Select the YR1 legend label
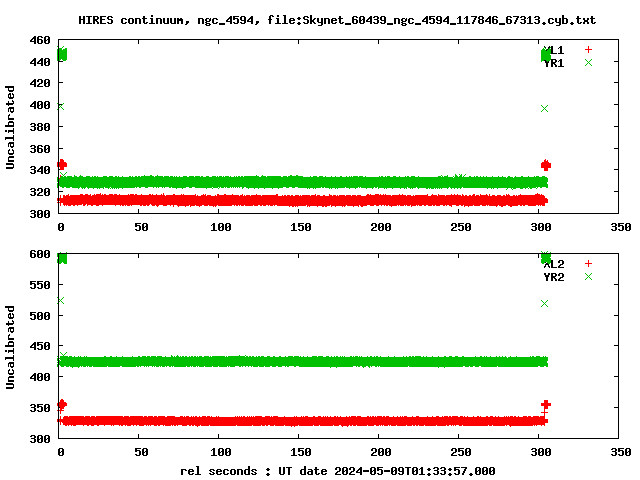 (x=554, y=63)
